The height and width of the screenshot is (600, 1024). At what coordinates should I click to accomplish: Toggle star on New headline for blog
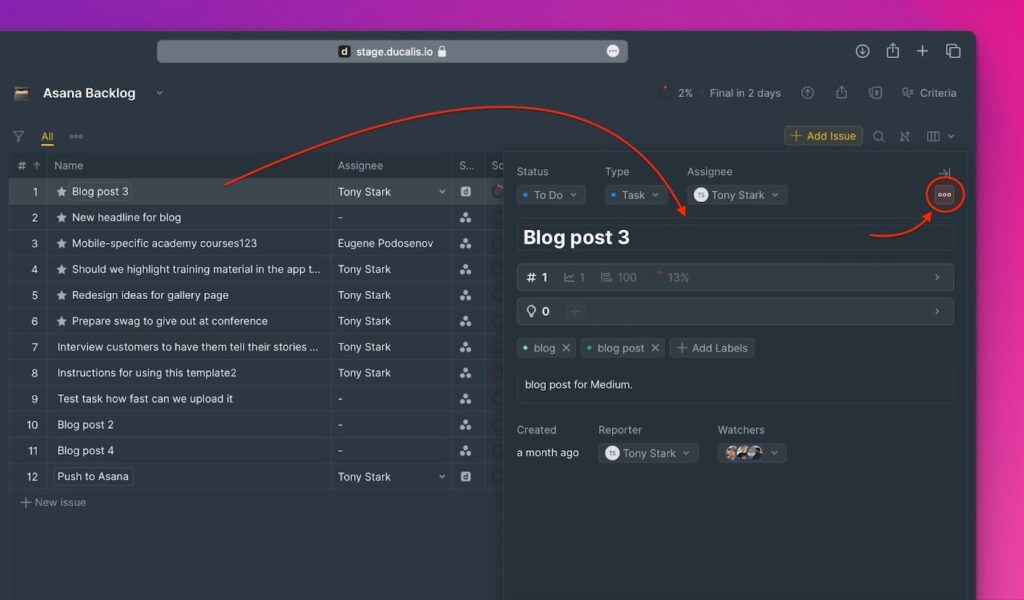(61, 217)
